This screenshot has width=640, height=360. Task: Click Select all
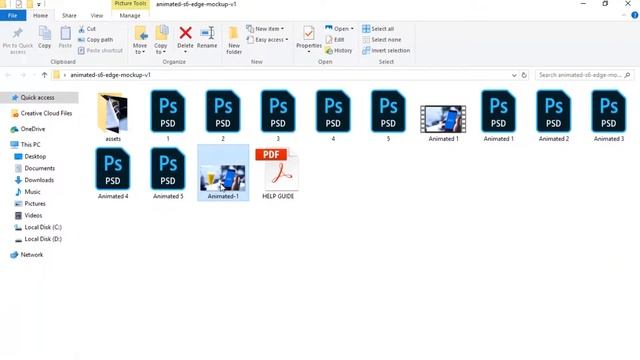(378, 29)
